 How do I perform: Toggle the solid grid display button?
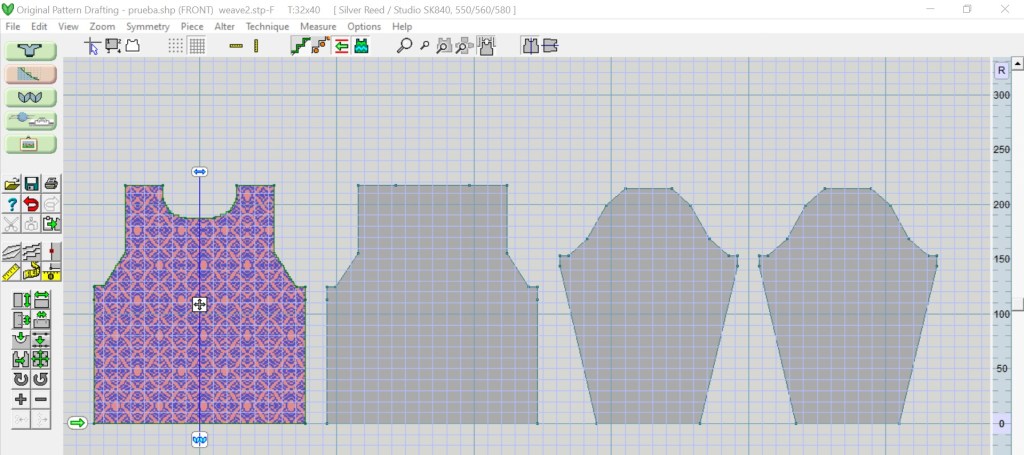coord(197,45)
